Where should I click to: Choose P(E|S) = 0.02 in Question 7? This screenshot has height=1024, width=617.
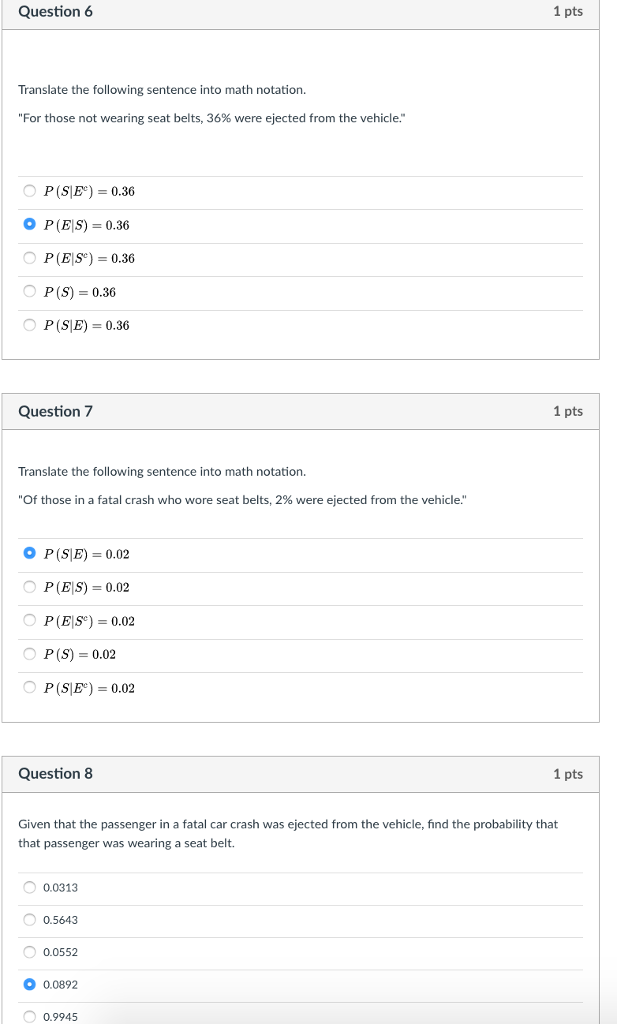[31, 588]
